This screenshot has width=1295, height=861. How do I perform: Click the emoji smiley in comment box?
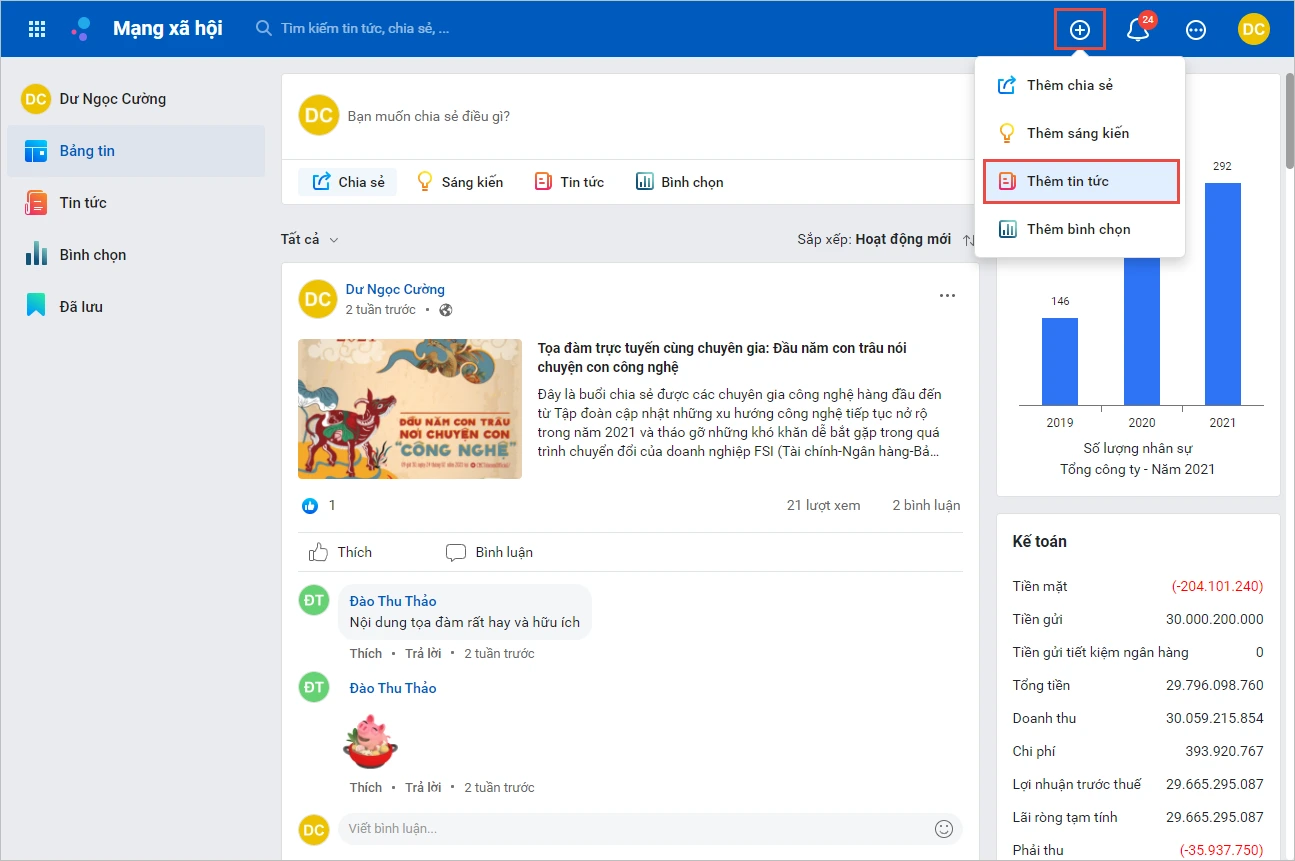click(943, 829)
